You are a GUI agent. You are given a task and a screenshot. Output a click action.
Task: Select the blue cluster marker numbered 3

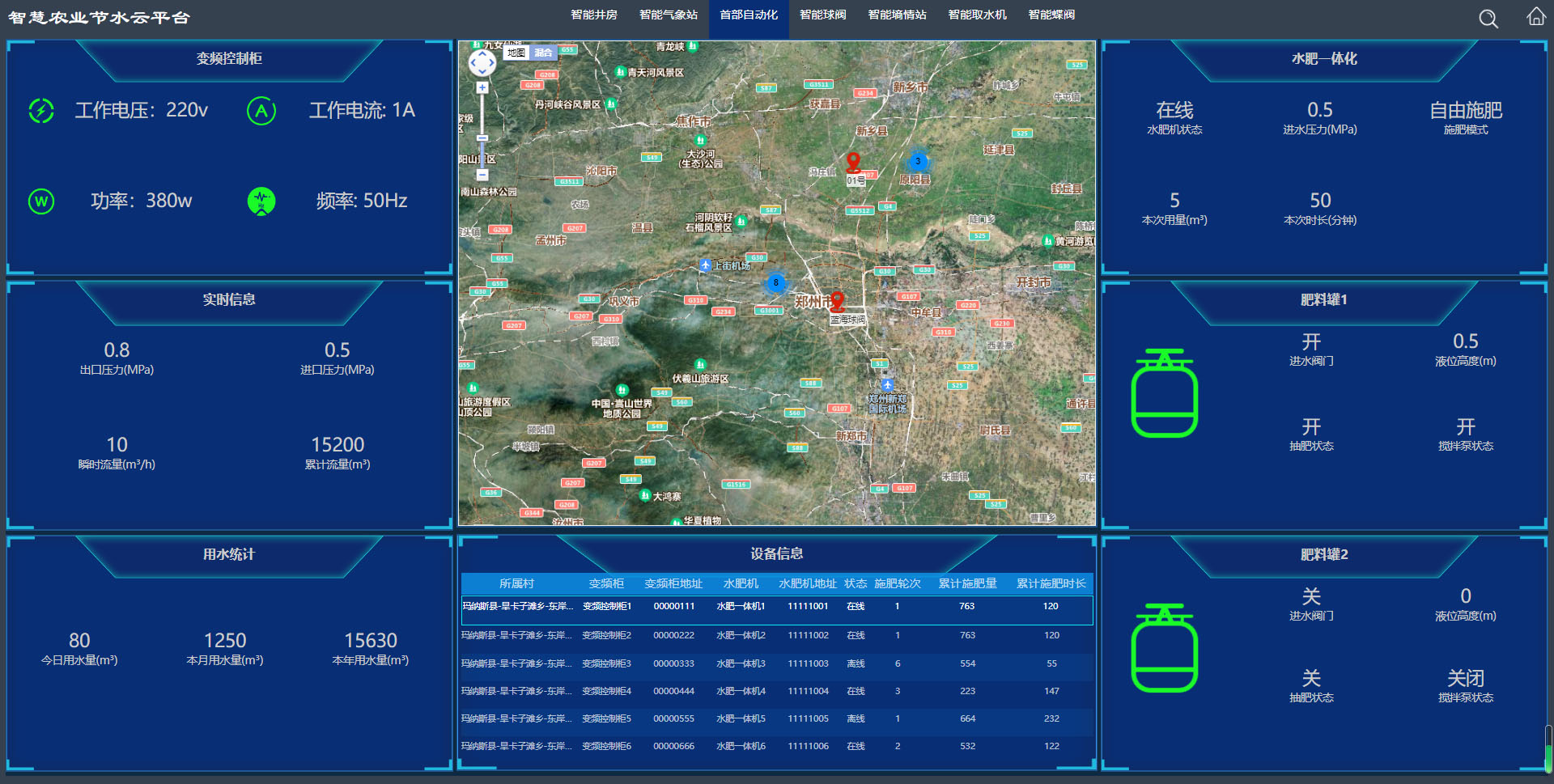(x=918, y=161)
